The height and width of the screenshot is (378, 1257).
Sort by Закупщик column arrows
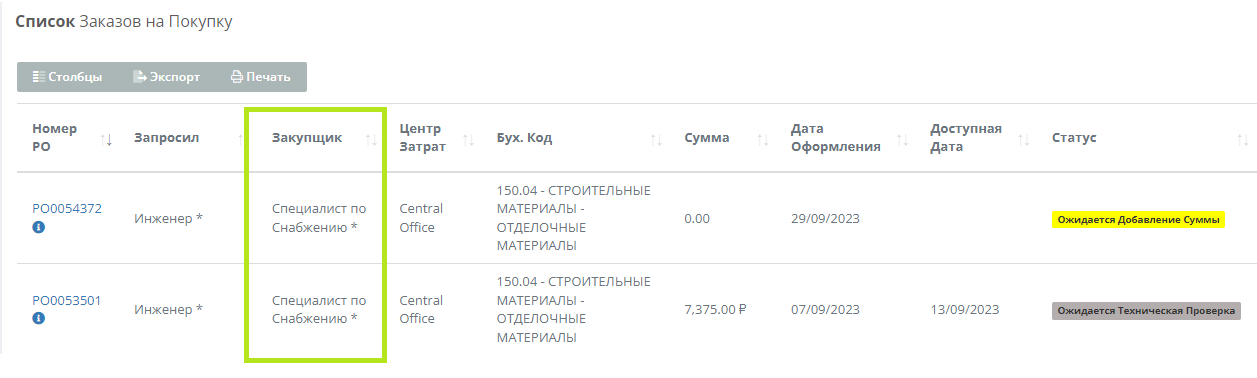coord(371,138)
